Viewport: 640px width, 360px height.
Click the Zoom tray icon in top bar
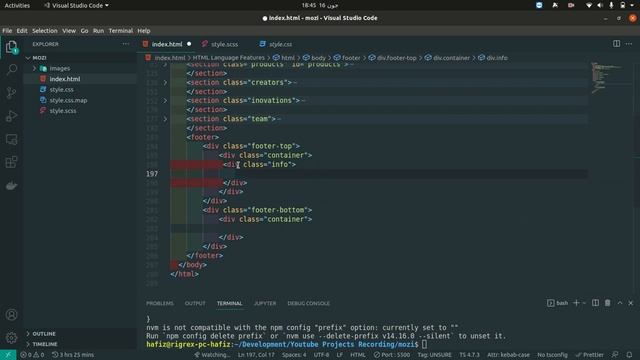point(539,5)
